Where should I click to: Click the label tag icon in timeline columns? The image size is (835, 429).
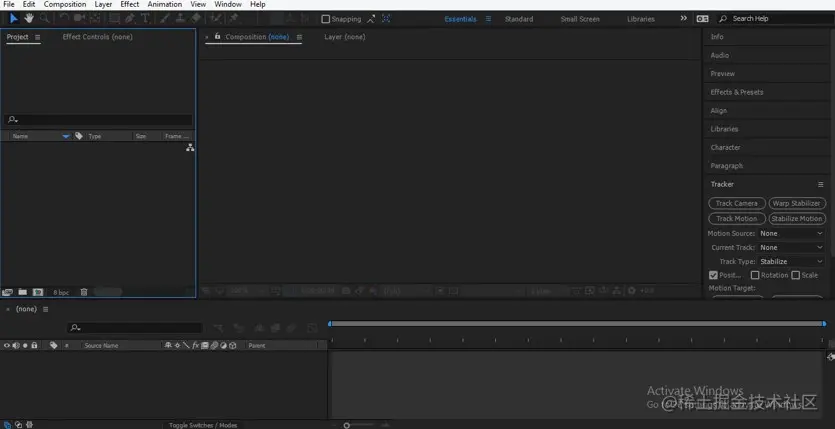(53, 345)
